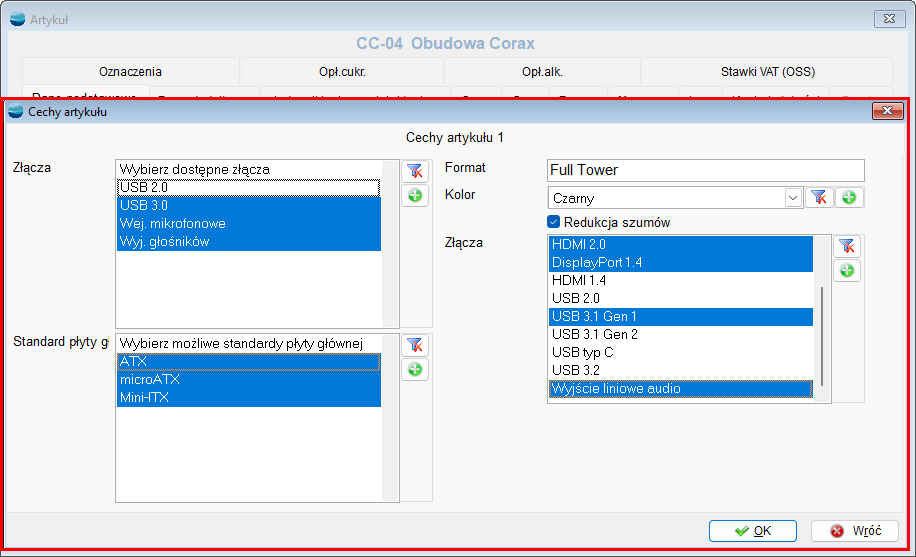Select USB 2.0 in left Złącza list

pos(248,187)
